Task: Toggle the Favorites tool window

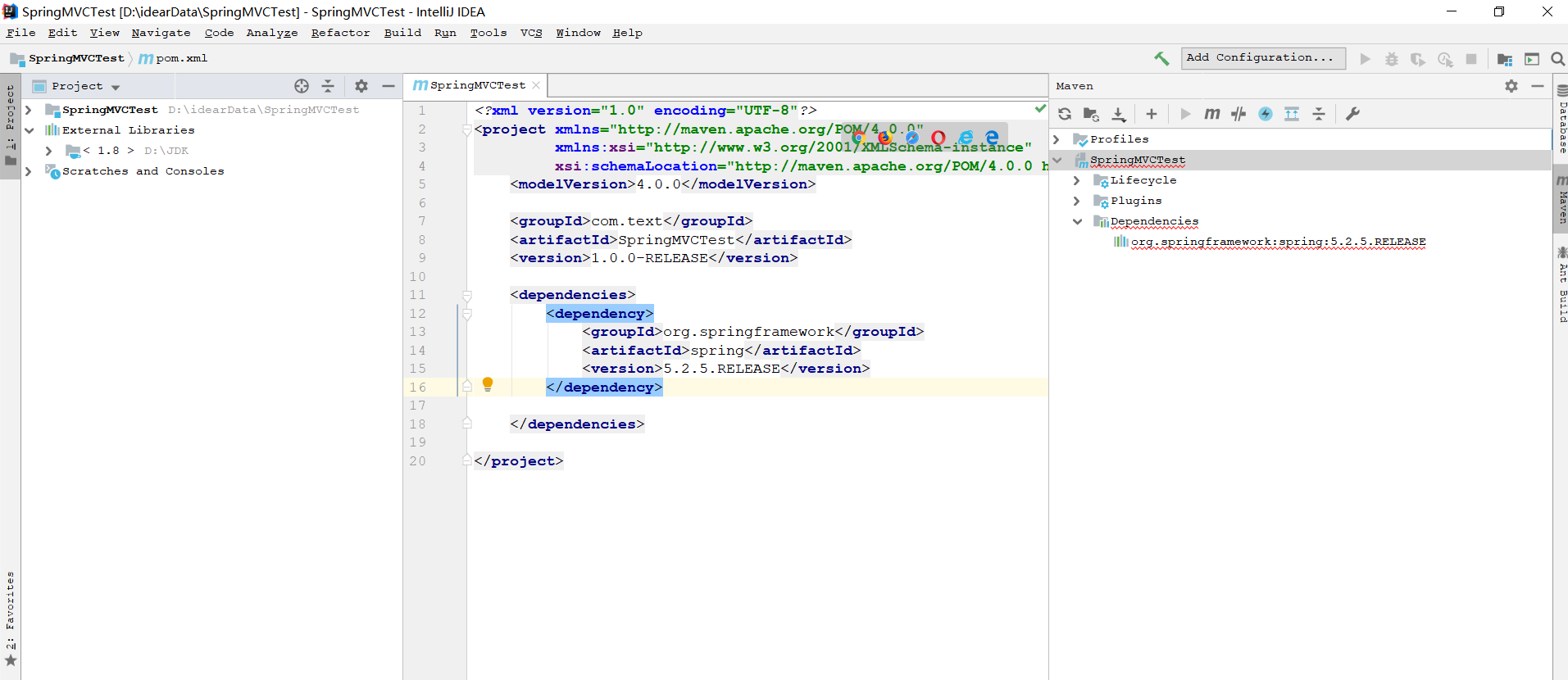Action: point(10,619)
